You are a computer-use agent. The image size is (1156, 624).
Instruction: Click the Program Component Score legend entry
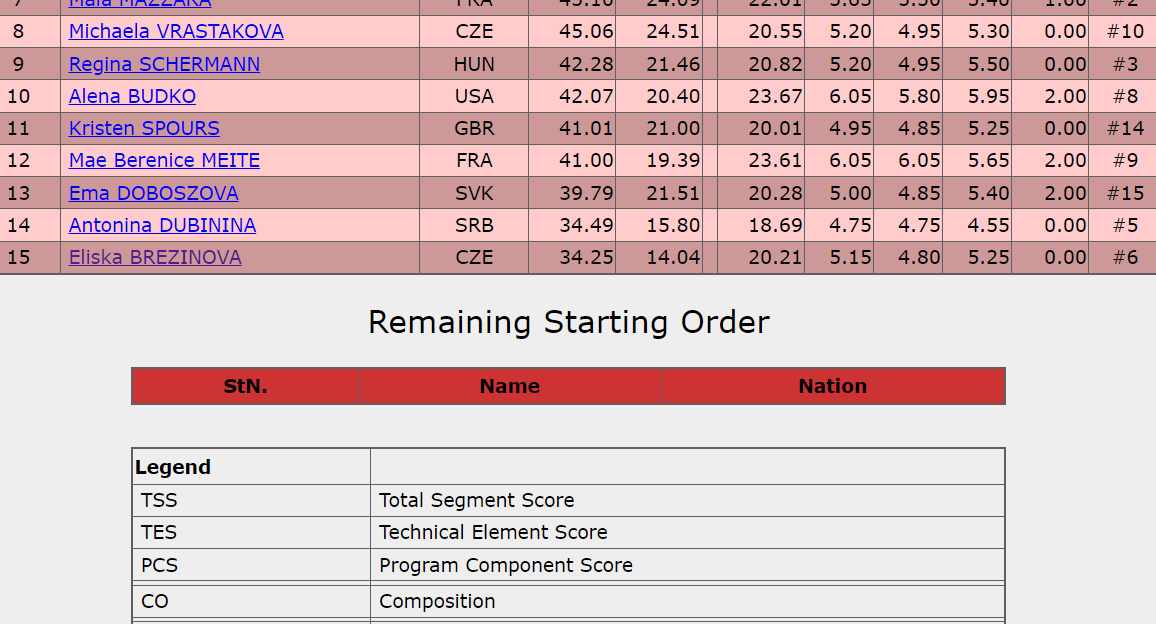point(505,565)
